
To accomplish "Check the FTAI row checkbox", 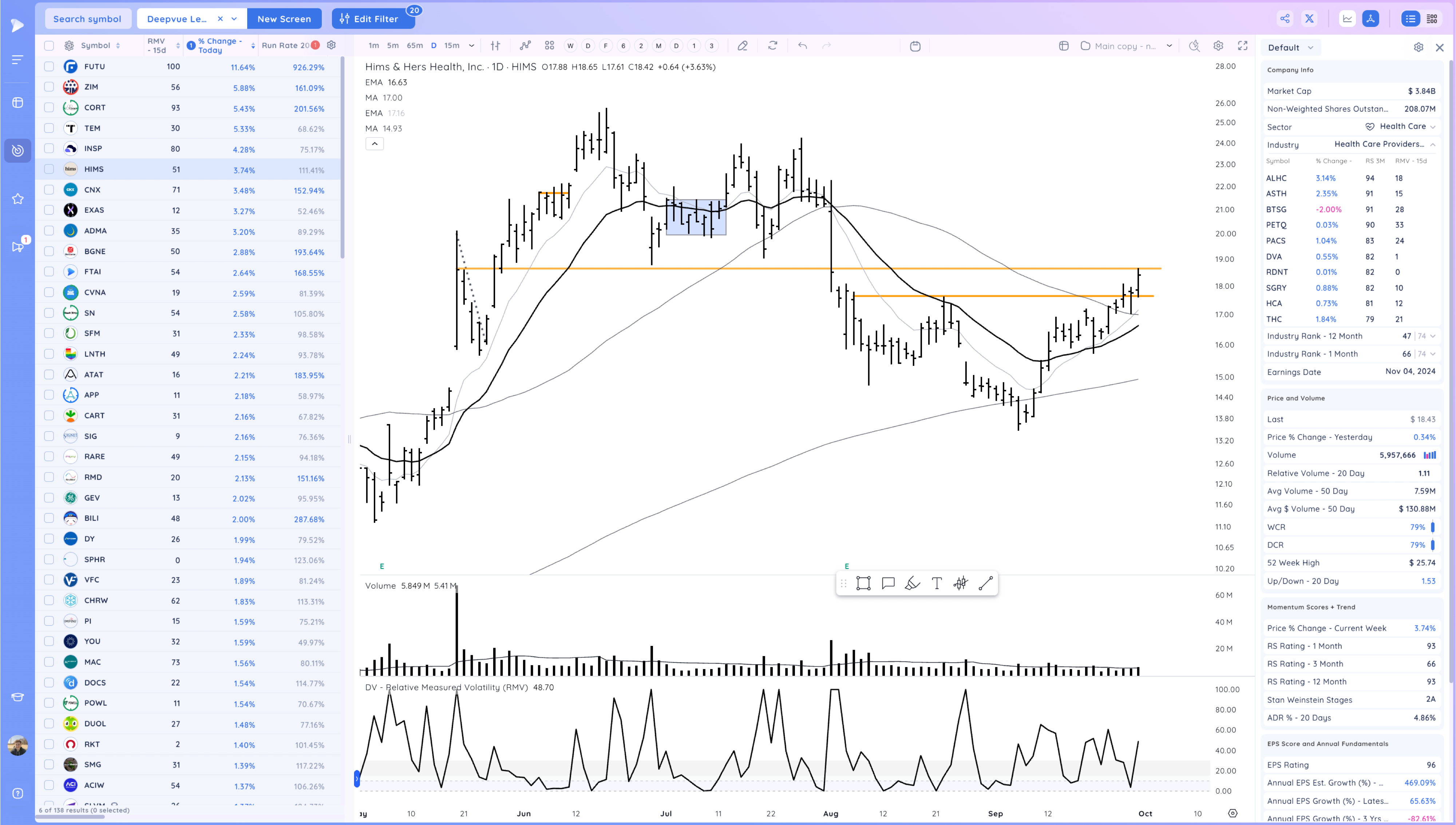I will pos(49,271).
